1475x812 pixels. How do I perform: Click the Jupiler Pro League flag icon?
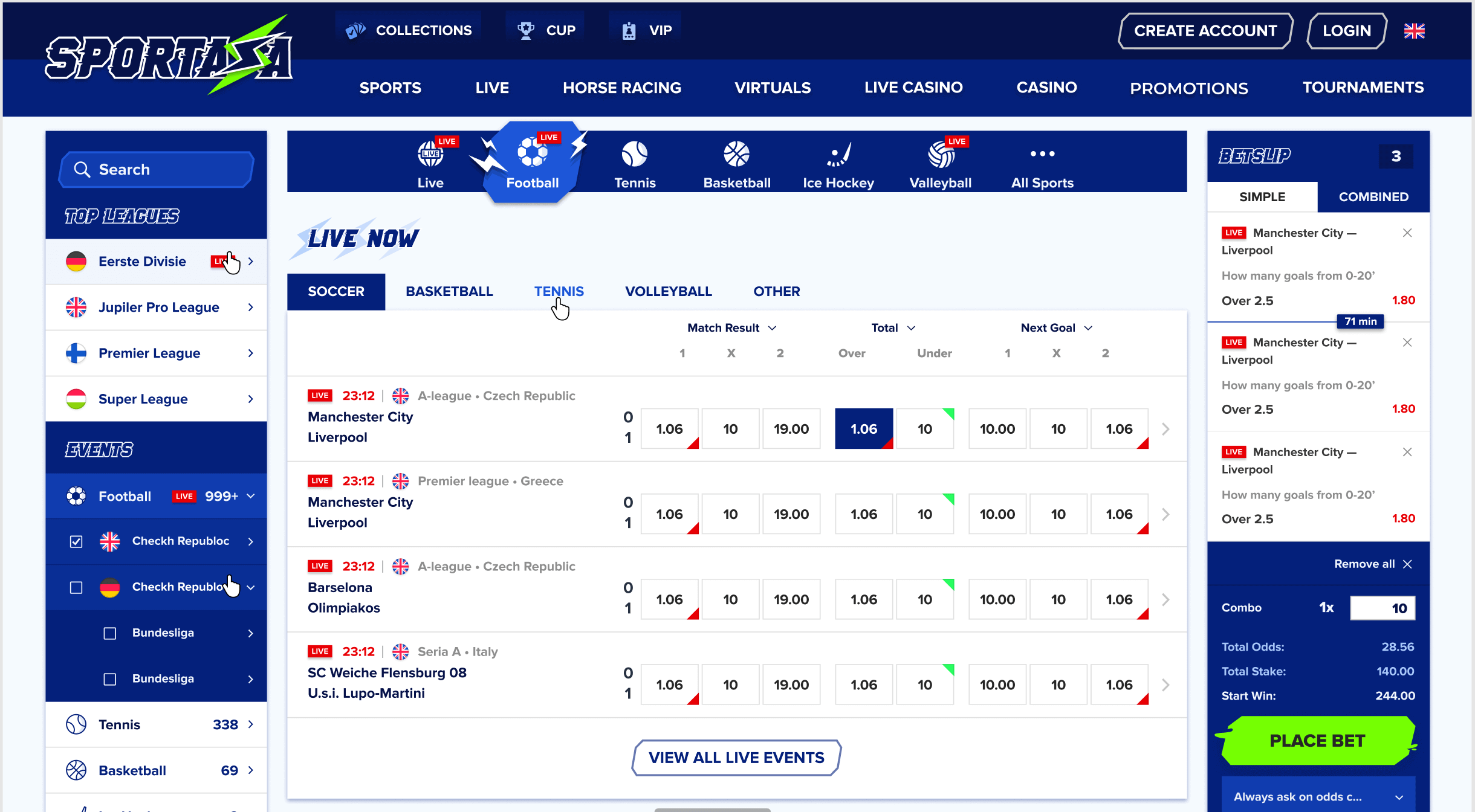[x=76, y=308]
